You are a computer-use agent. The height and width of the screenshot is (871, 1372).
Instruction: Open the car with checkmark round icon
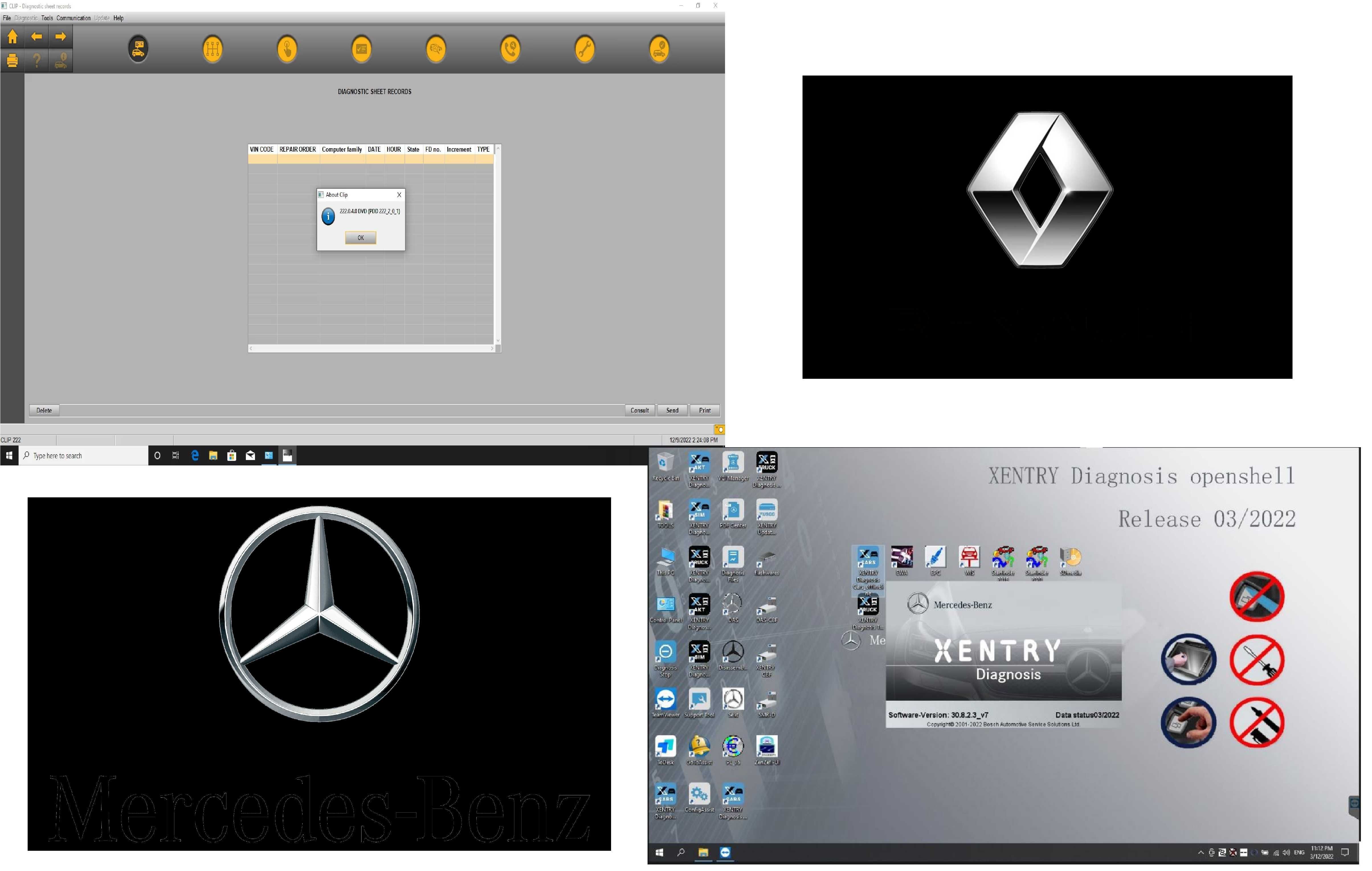[x=659, y=49]
